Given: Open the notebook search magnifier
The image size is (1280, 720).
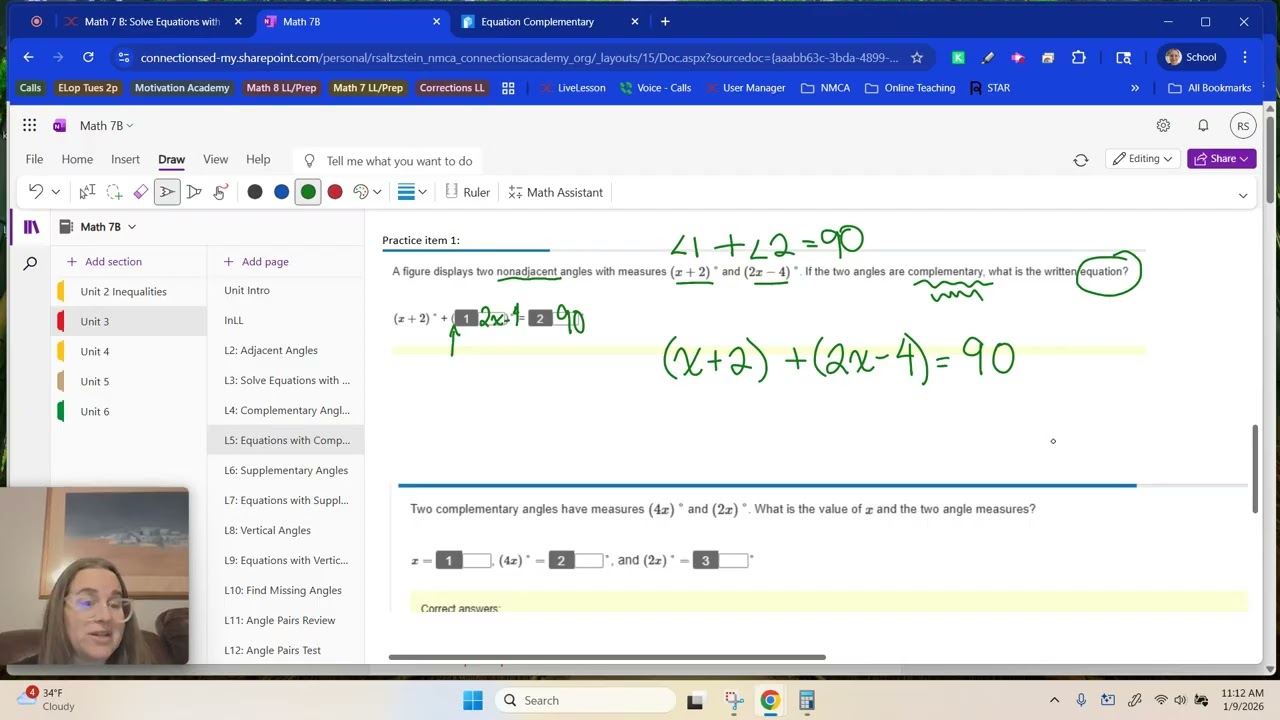Looking at the screenshot, I should click(30, 264).
